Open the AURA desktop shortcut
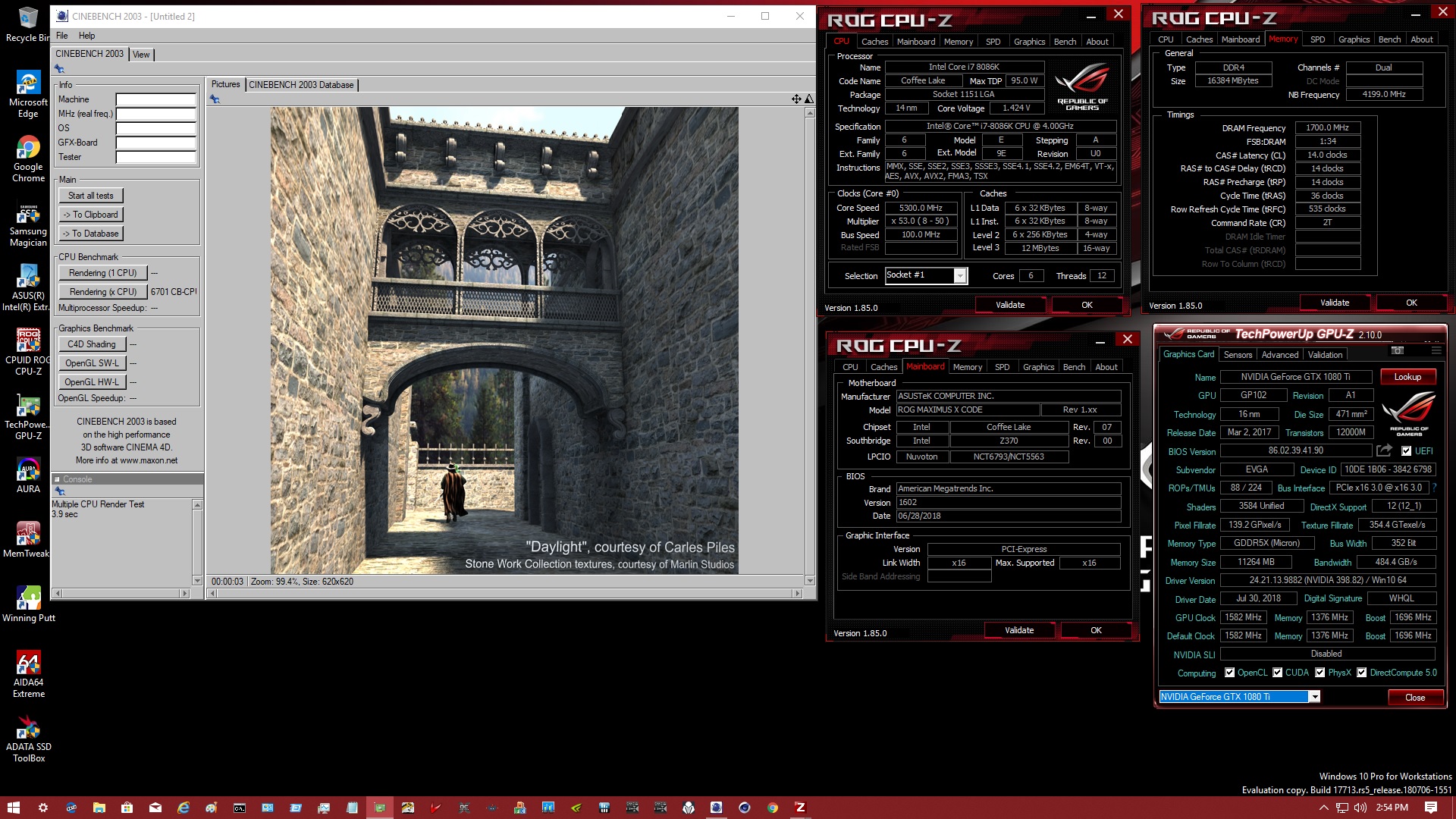Viewport: 1456px width, 819px height. tap(27, 475)
